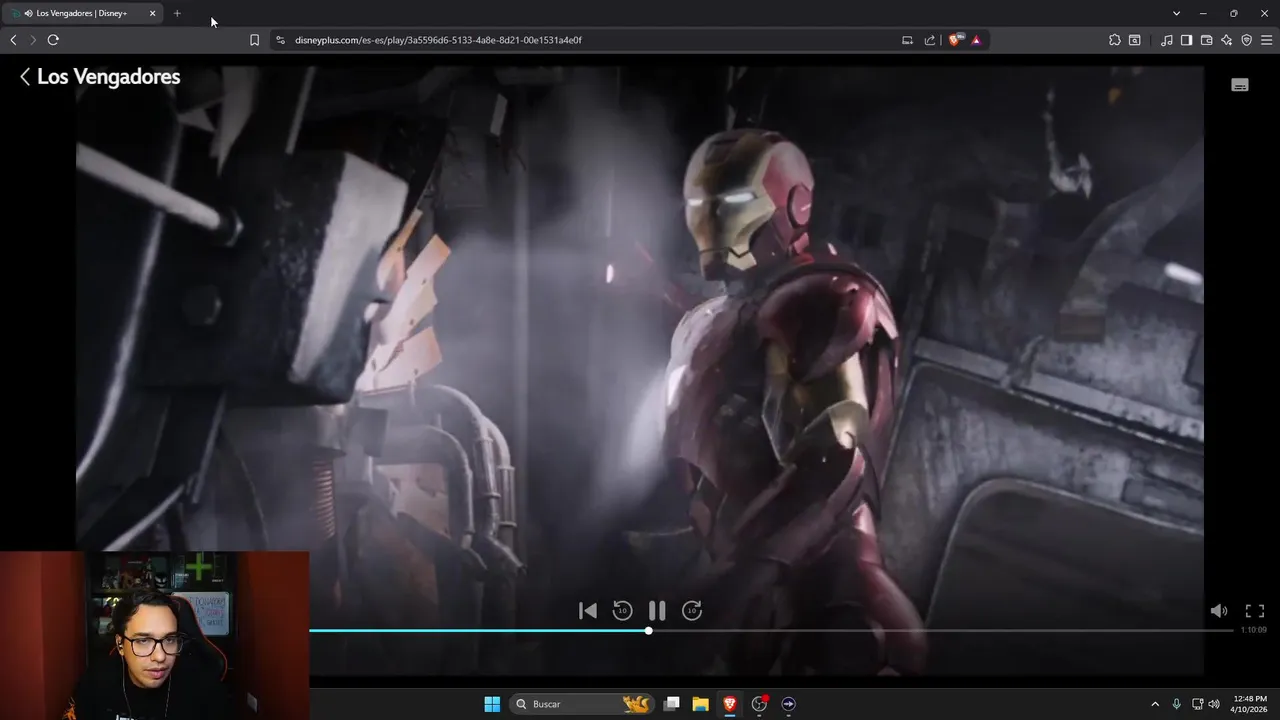Navigate forward in the browser
The height and width of the screenshot is (720, 1280).
pyautogui.click(x=32, y=40)
